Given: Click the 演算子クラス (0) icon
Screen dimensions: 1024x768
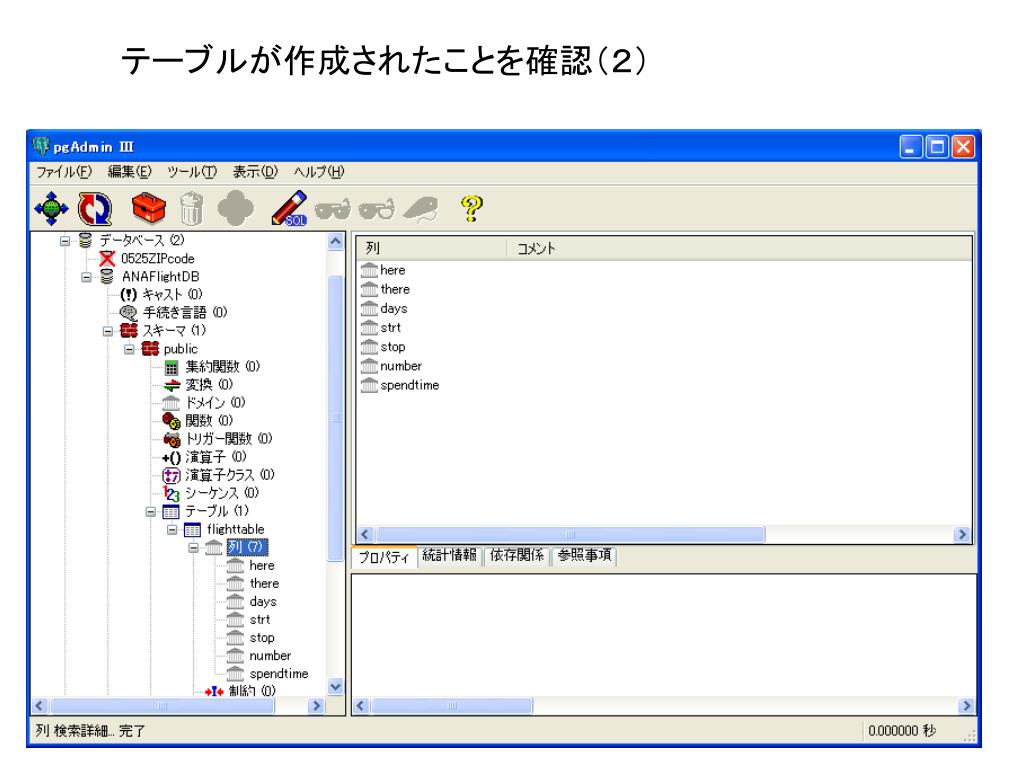Looking at the screenshot, I should [x=171, y=475].
